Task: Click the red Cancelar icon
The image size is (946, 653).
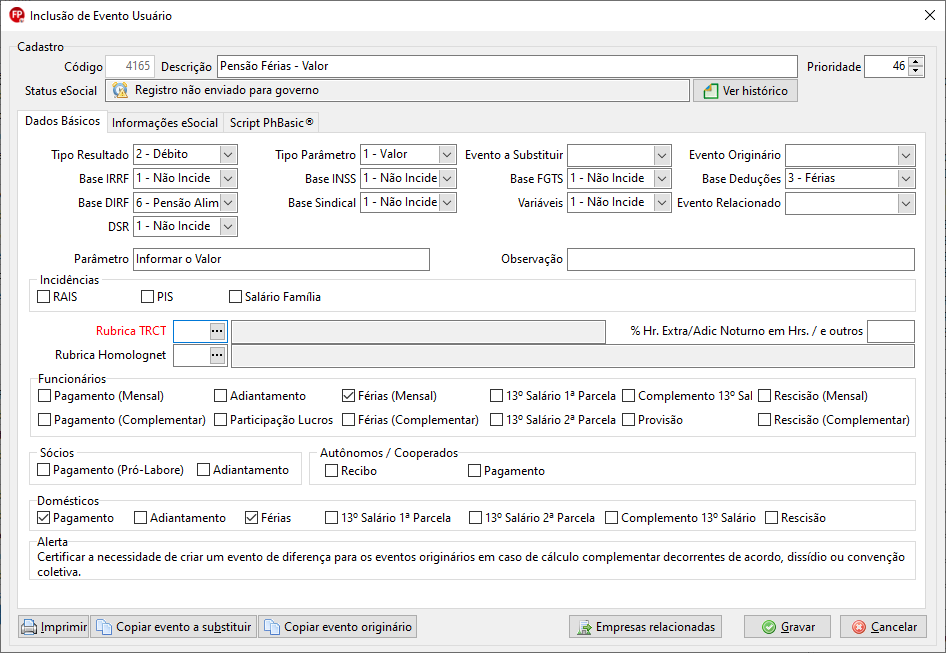Action: pyautogui.click(x=858, y=627)
